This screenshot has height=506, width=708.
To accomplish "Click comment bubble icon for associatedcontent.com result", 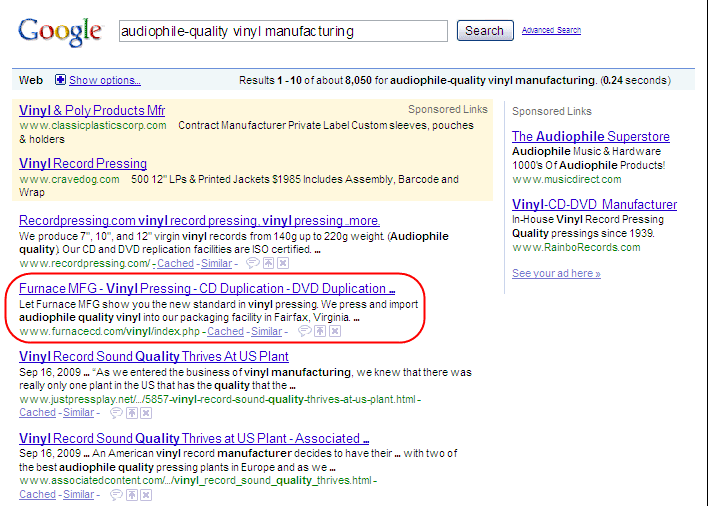I will pos(116,495).
